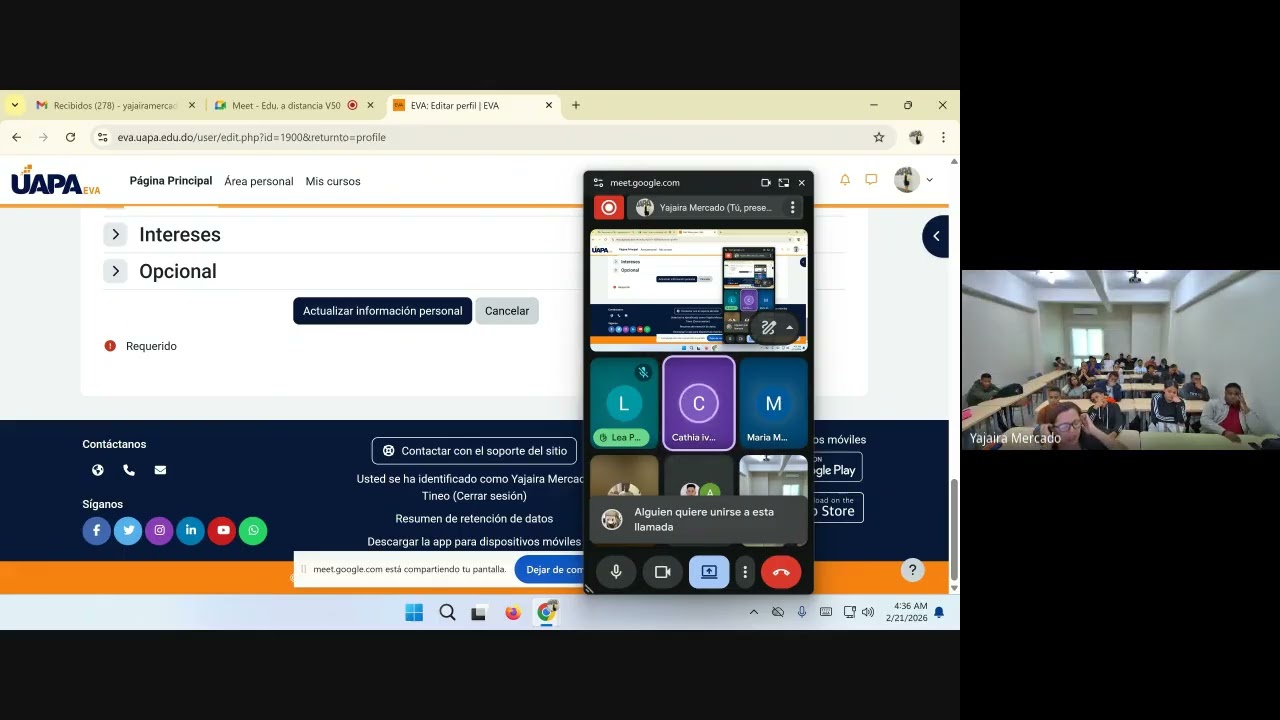
Task: Click the camera icon in Meet popup header
Action: click(x=766, y=183)
